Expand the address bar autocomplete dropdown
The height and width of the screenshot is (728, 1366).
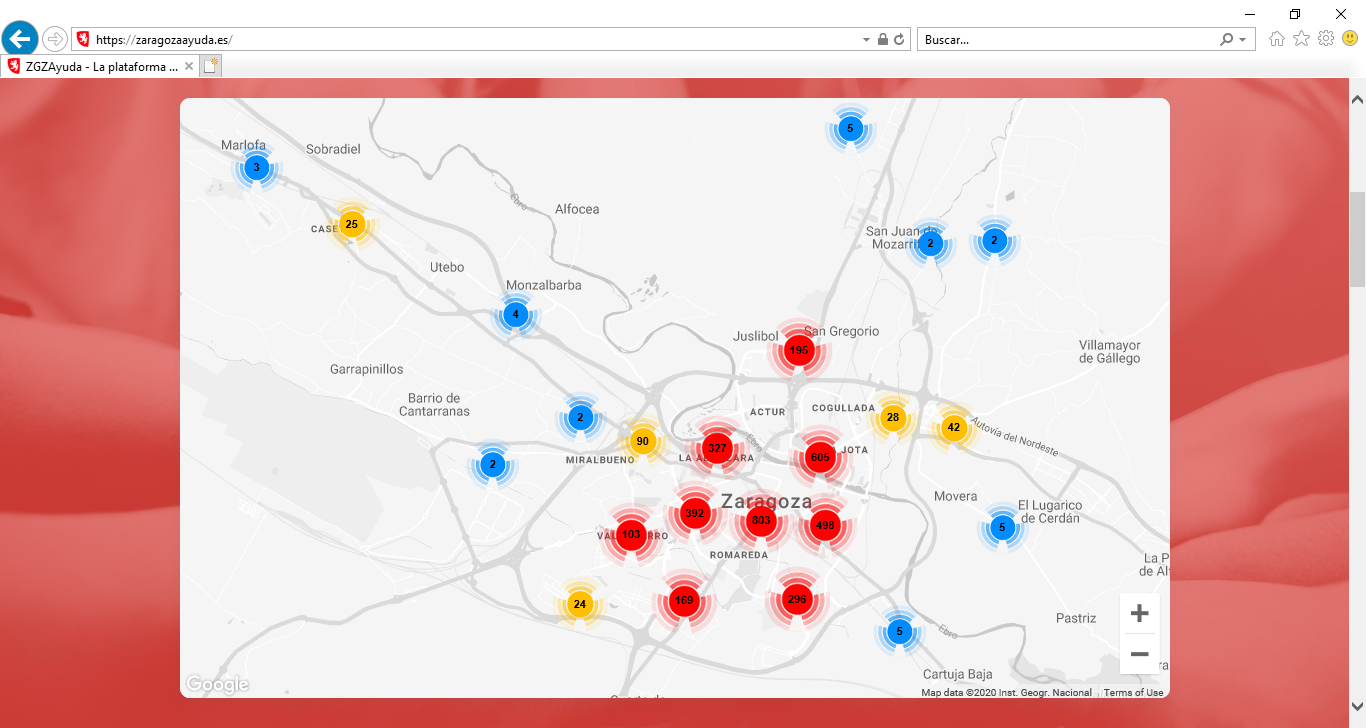(866, 40)
